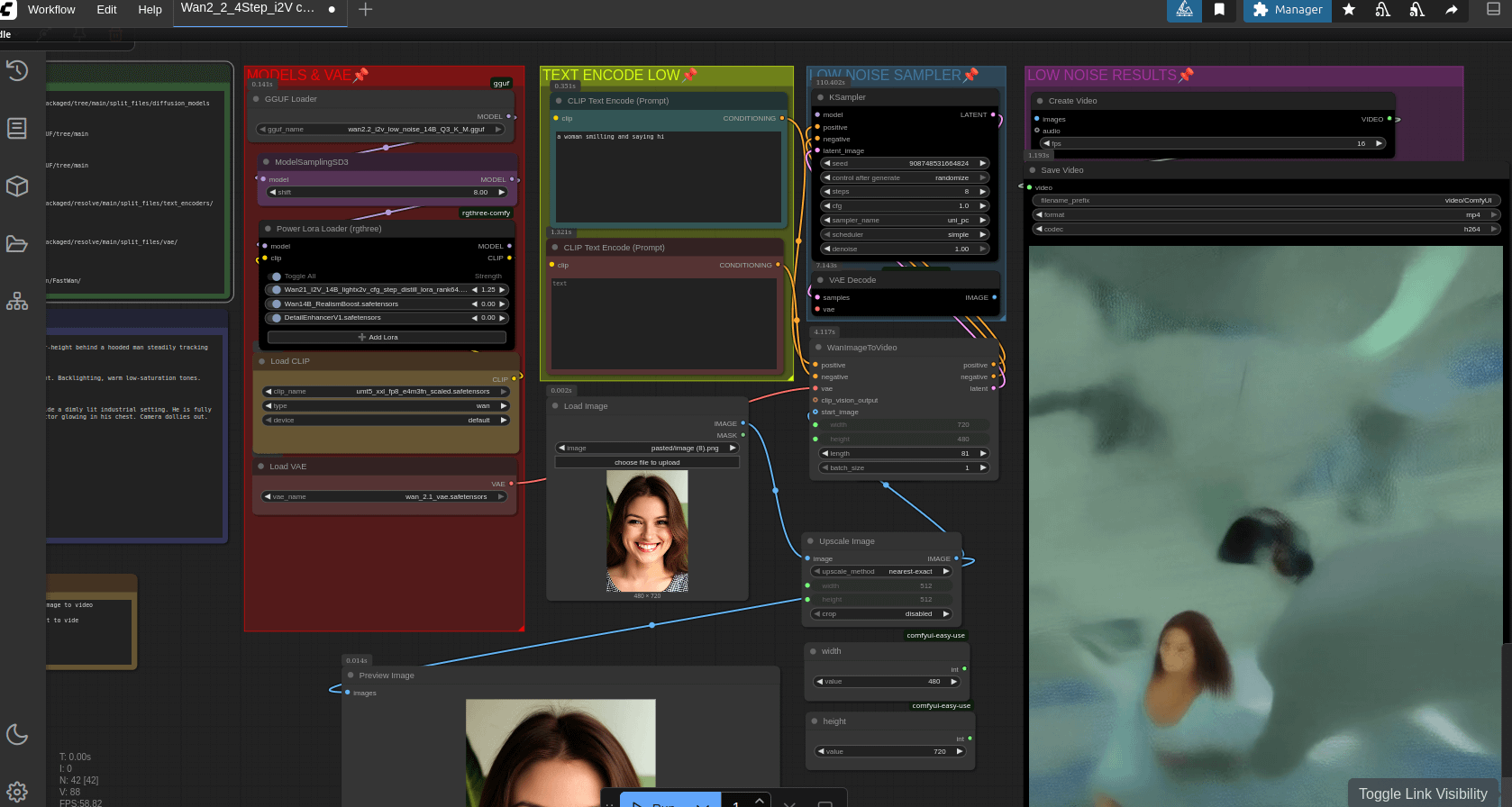The width and height of the screenshot is (1512, 807).
Task: Click the seed value field
Action: tap(905, 164)
